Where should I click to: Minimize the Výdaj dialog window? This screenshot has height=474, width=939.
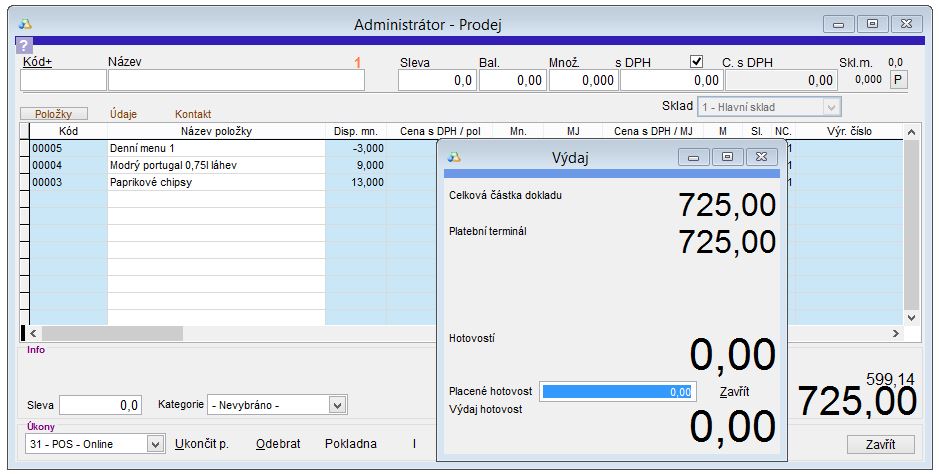693,157
